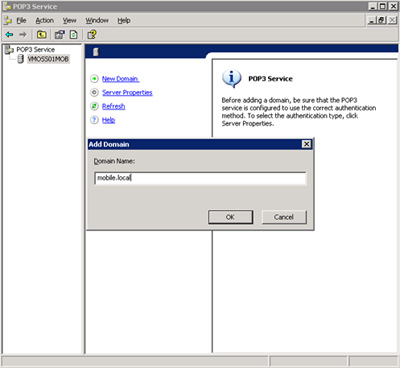Screen dimensions: 400x368
Task: Click the Domain Name label
Action: [114, 161]
